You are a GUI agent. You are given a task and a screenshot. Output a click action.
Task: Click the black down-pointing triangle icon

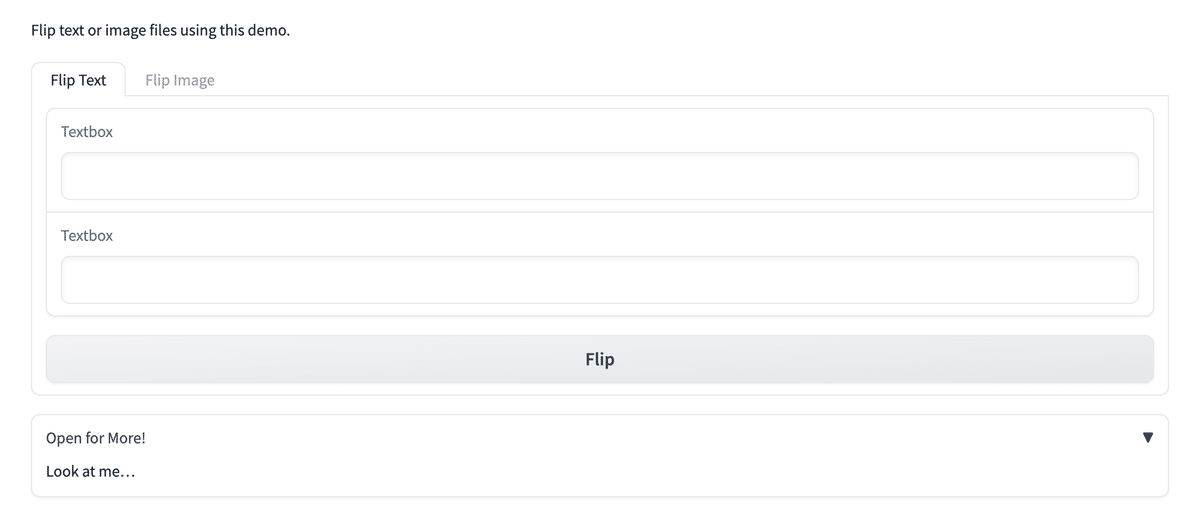click(x=1147, y=438)
